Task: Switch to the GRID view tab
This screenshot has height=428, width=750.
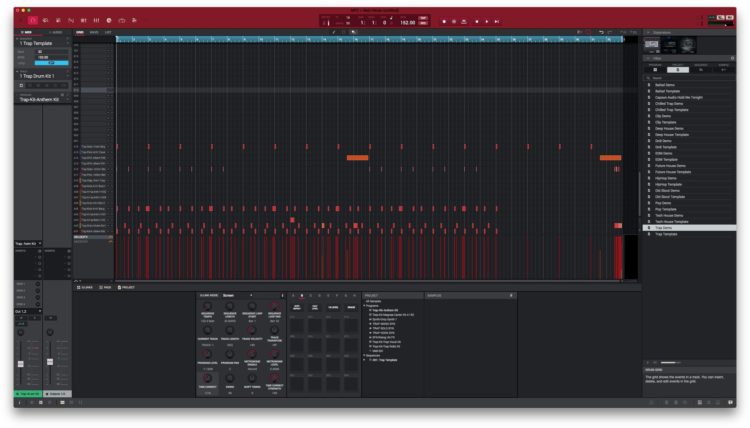Action: pos(80,33)
